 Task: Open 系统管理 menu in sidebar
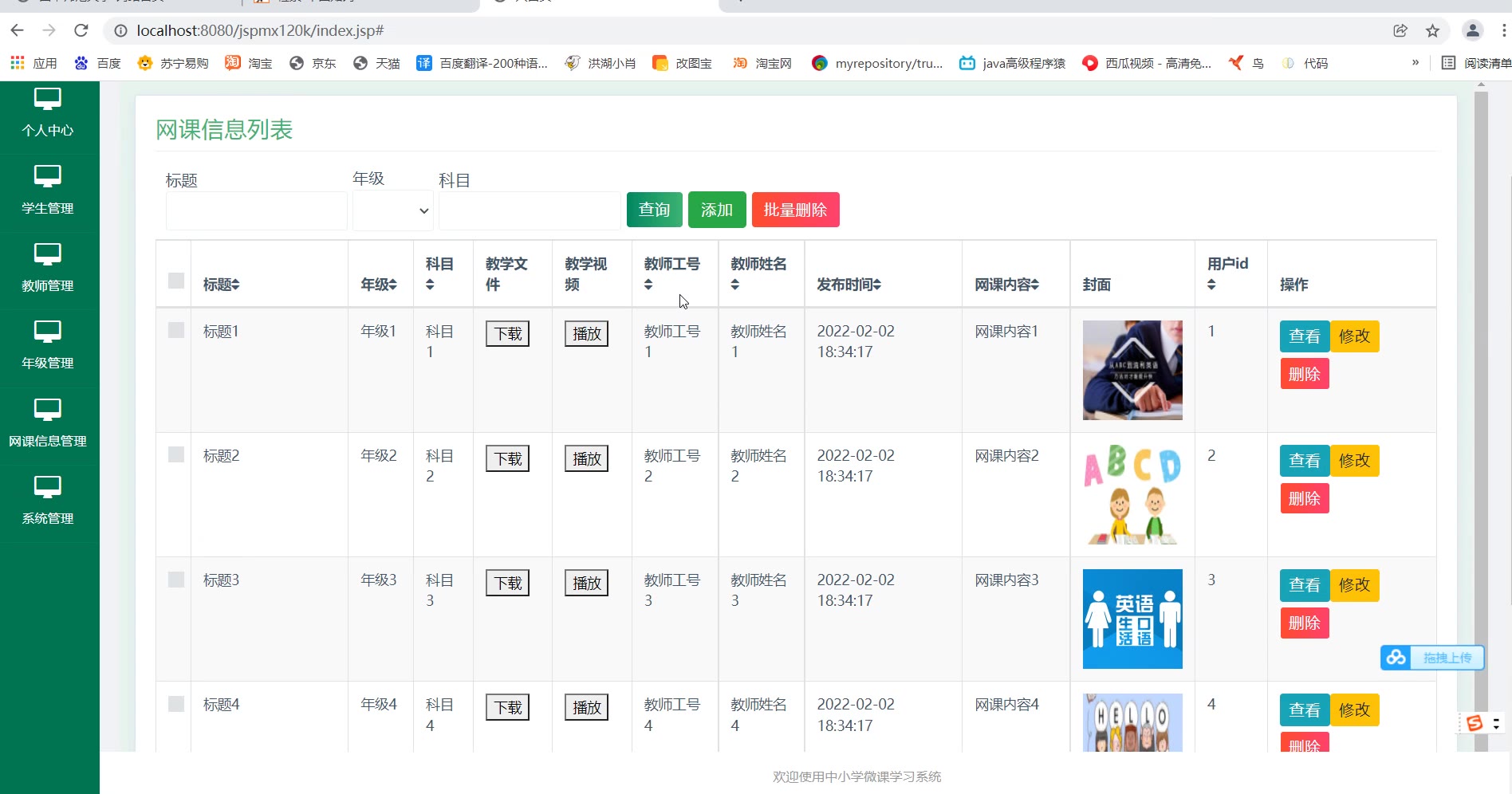click(48, 501)
